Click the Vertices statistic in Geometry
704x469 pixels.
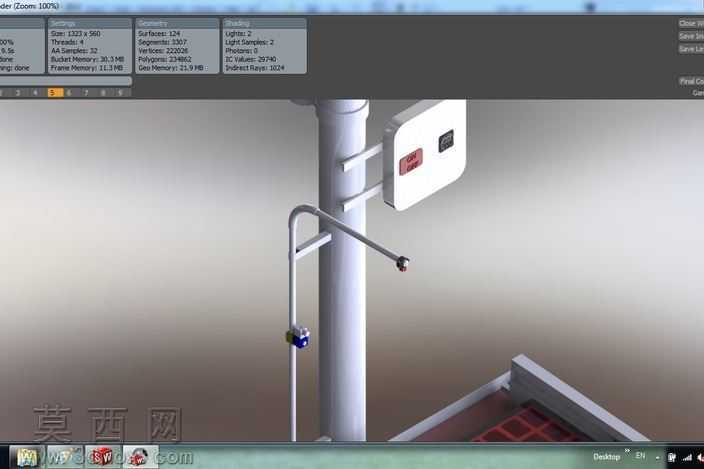pos(163,51)
